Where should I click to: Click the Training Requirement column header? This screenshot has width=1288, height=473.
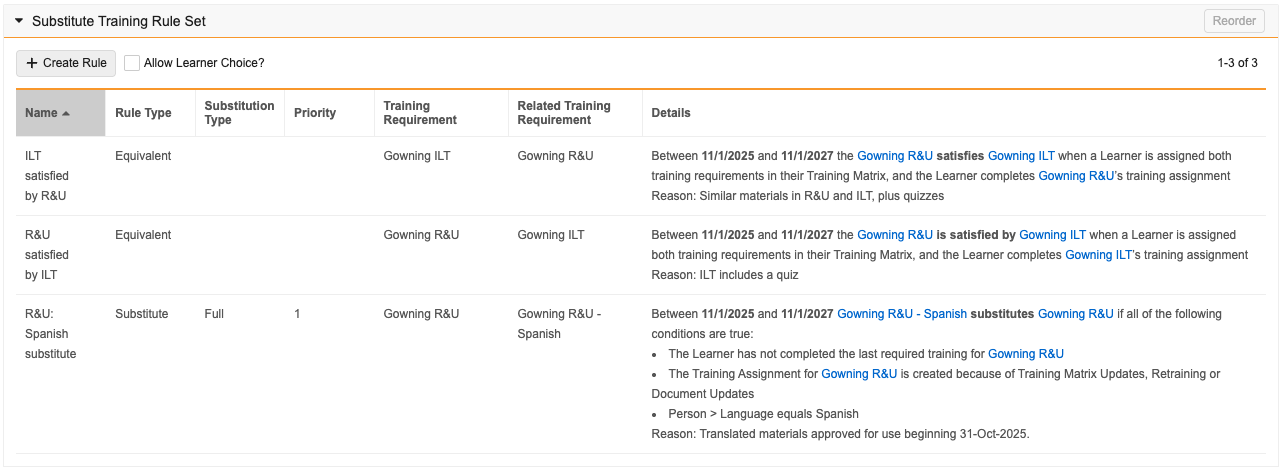(x=420, y=113)
